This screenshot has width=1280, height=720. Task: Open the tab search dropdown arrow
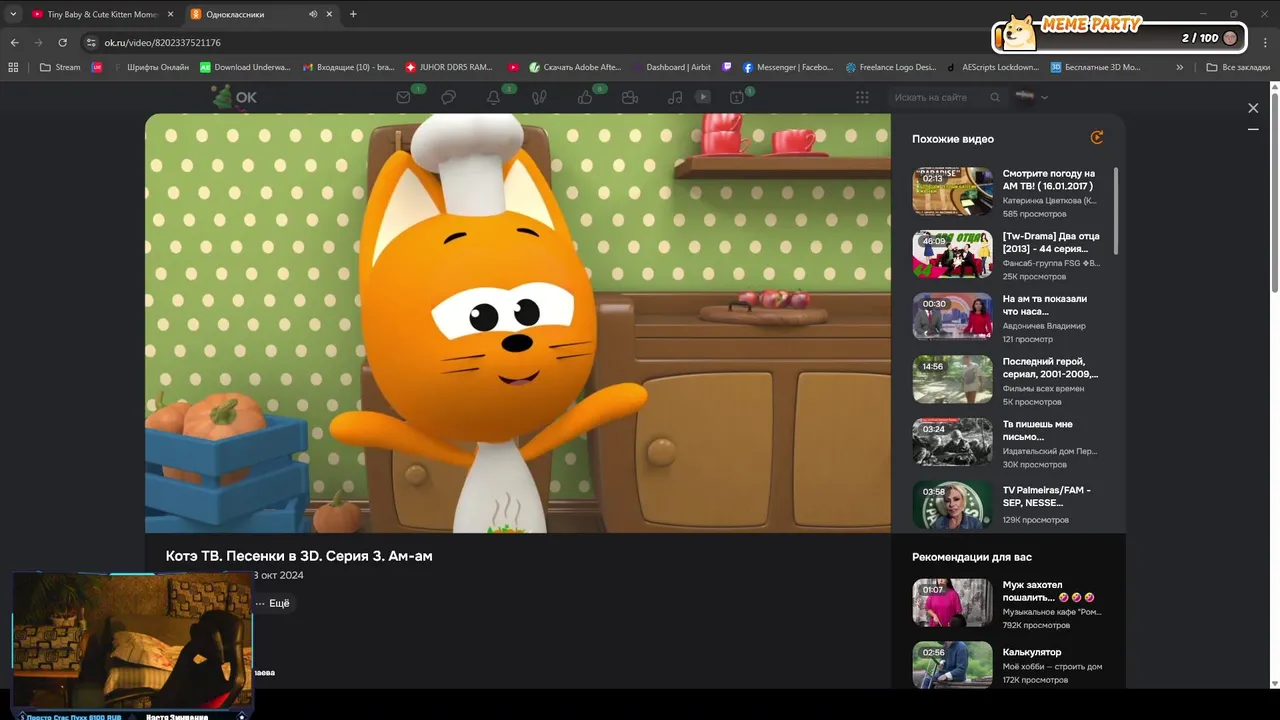(x=13, y=14)
